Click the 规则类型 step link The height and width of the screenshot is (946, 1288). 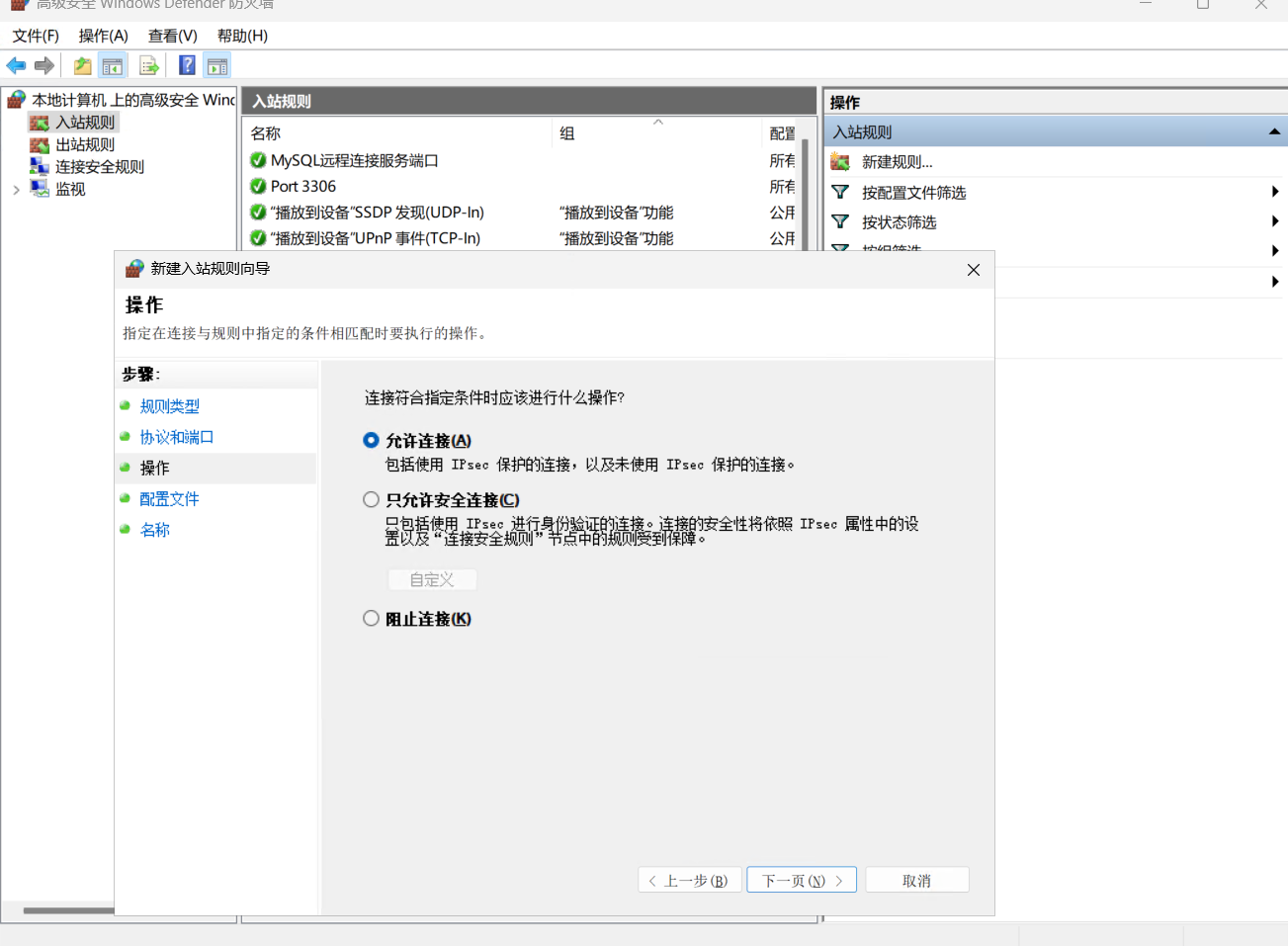coord(170,406)
